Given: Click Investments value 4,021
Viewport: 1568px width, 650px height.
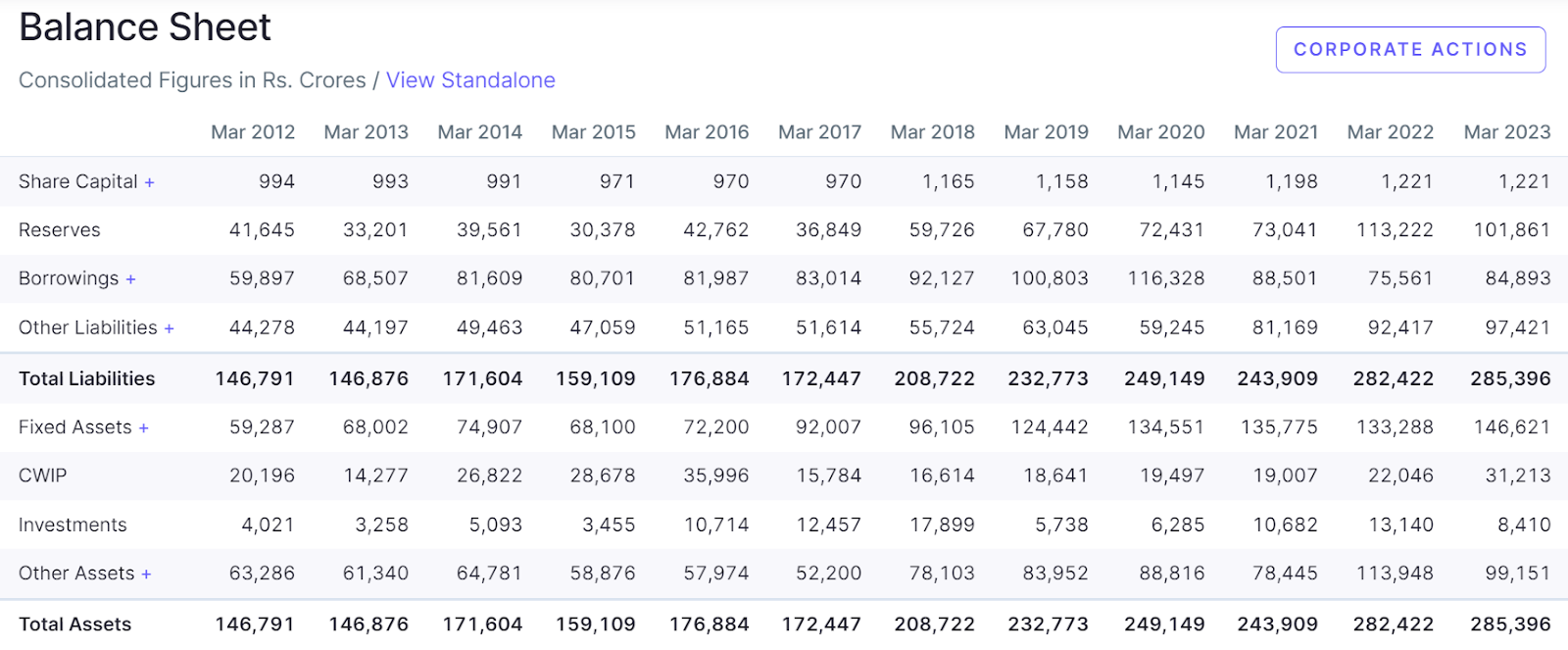Looking at the screenshot, I should point(268,525).
